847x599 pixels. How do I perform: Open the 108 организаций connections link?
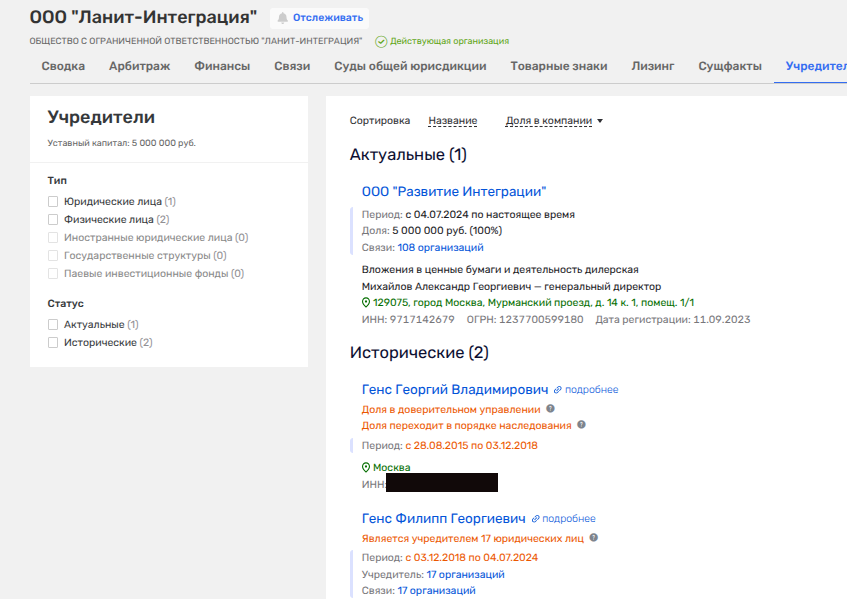click(x=440, y=247)
